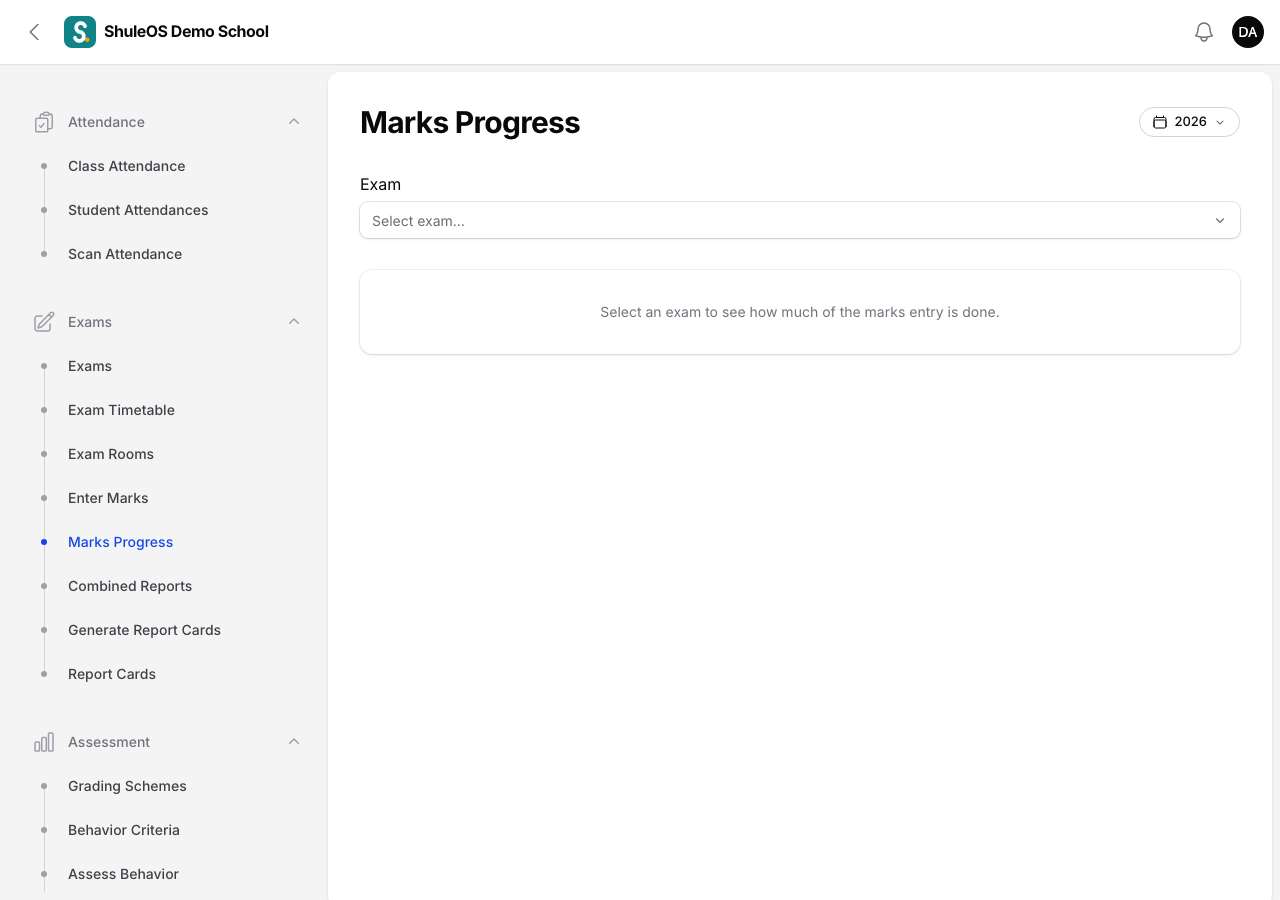Collapse the Assessment section chevron

click(x=294, y=742)
